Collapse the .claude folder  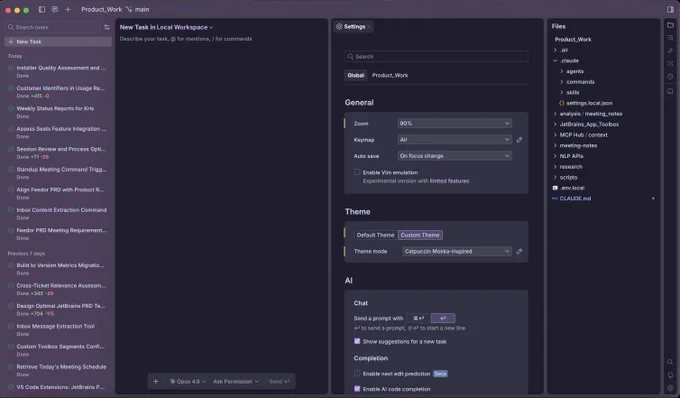tap(555, 61)
